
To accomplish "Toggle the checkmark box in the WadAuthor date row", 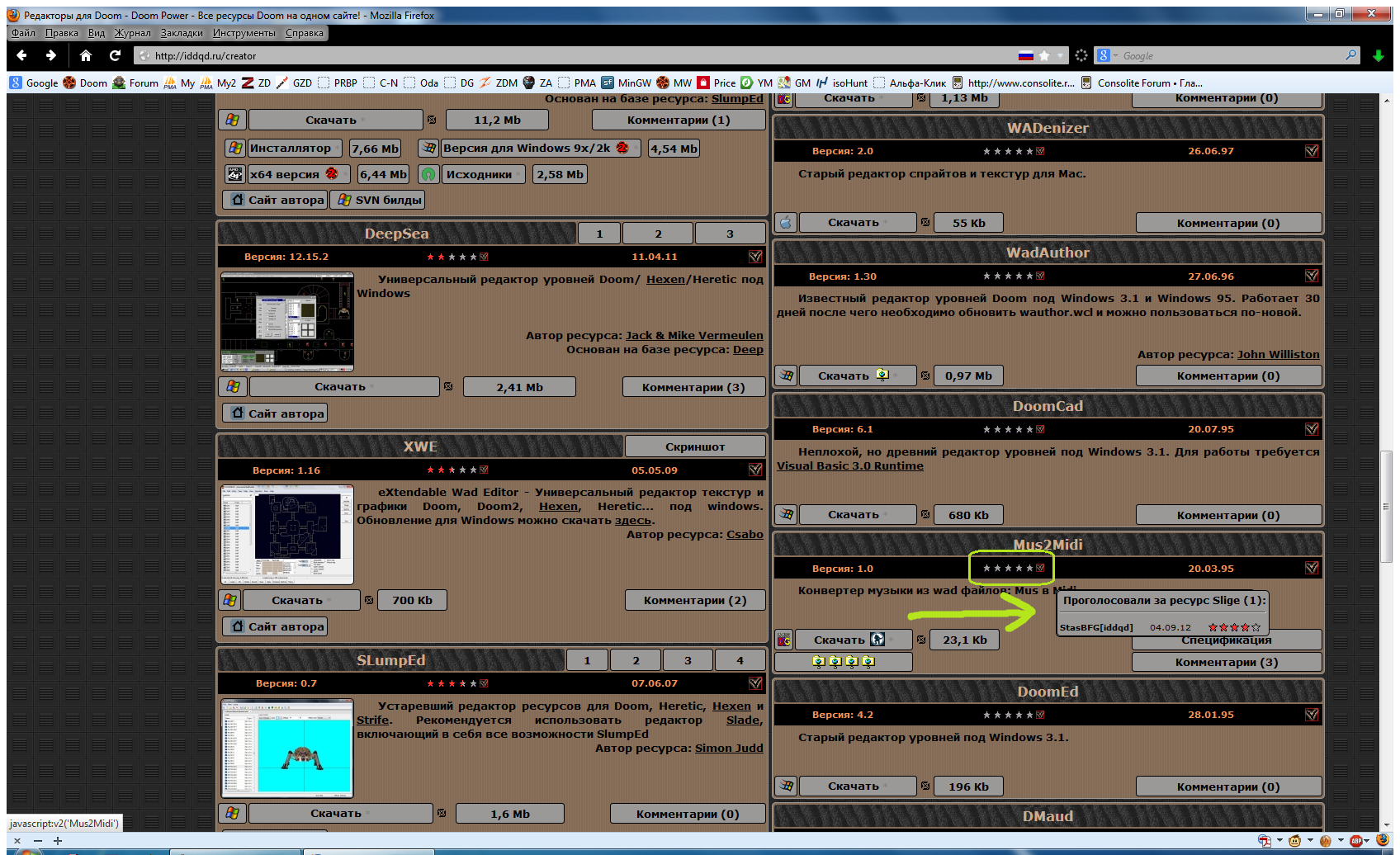I will pyautogui.click(x=1312, y=276).
